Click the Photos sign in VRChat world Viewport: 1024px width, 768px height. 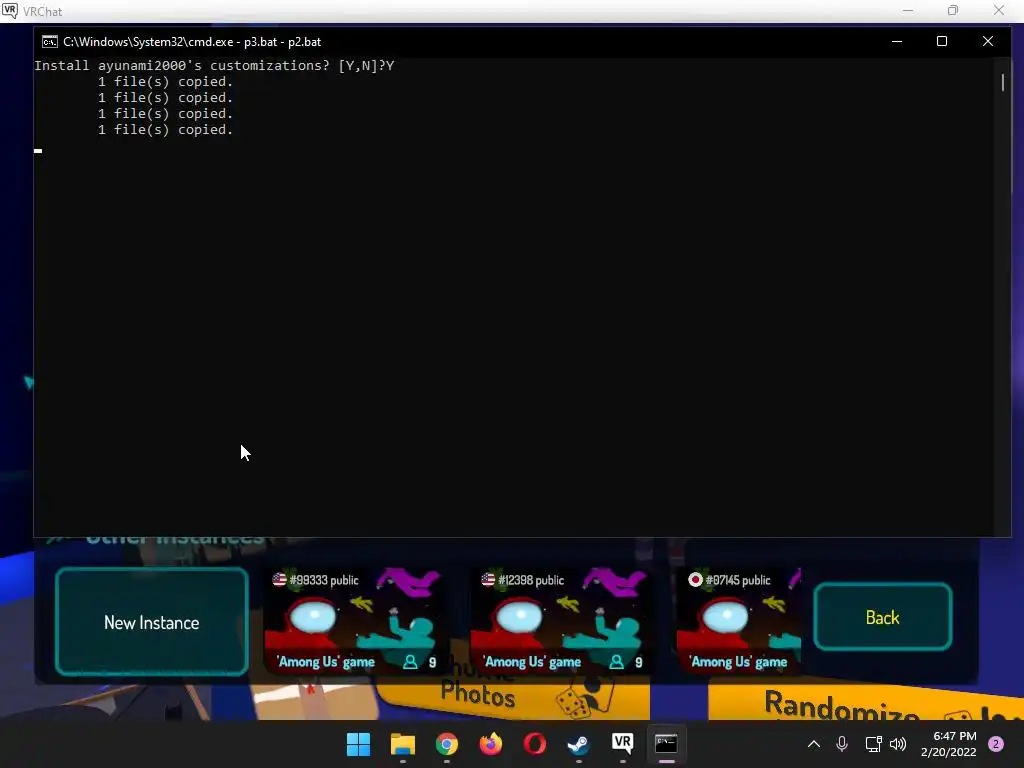click(477, 693)
